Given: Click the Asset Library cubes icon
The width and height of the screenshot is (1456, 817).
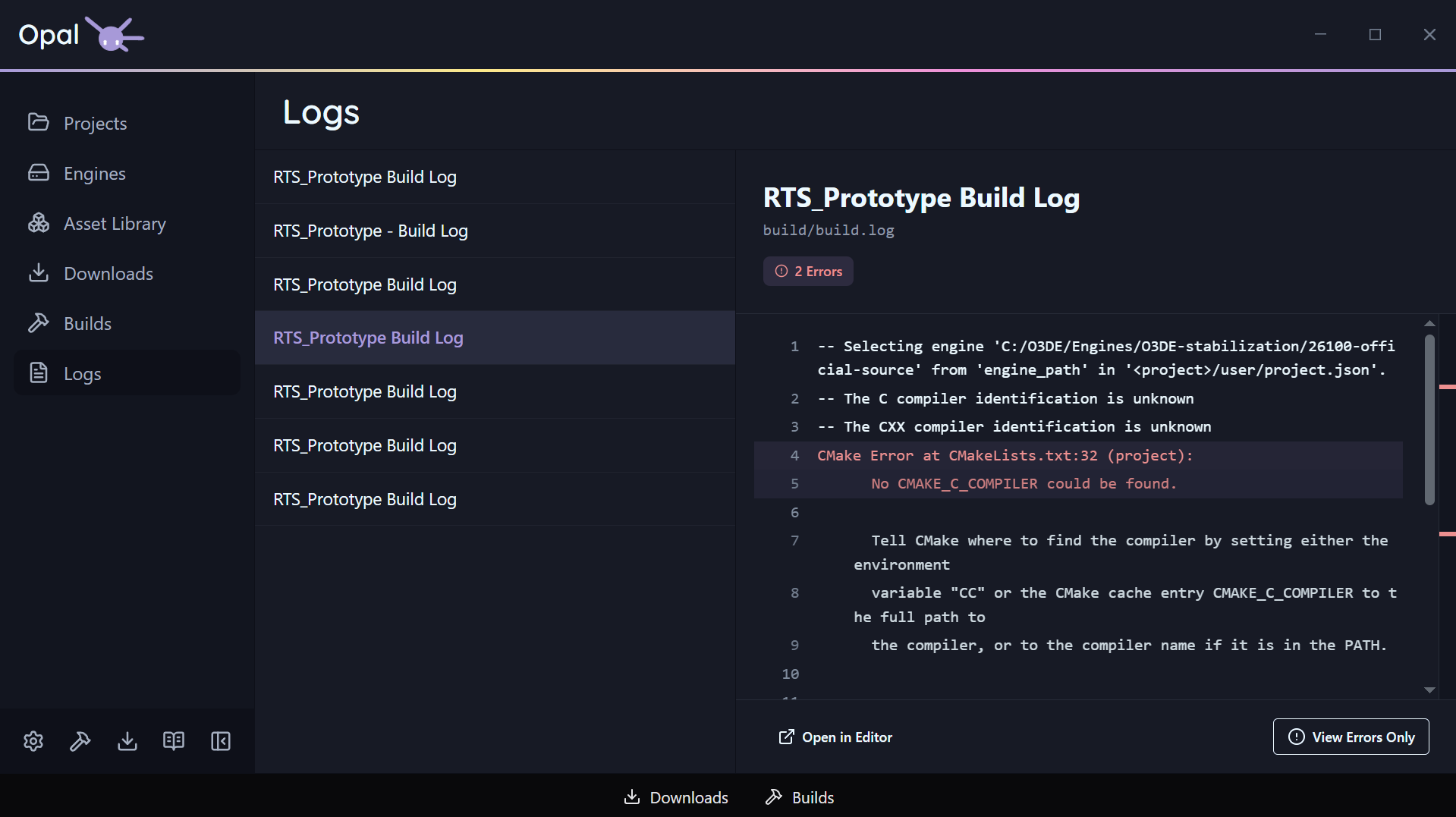Looking at the screenshot, I should [x=39, y=223].
